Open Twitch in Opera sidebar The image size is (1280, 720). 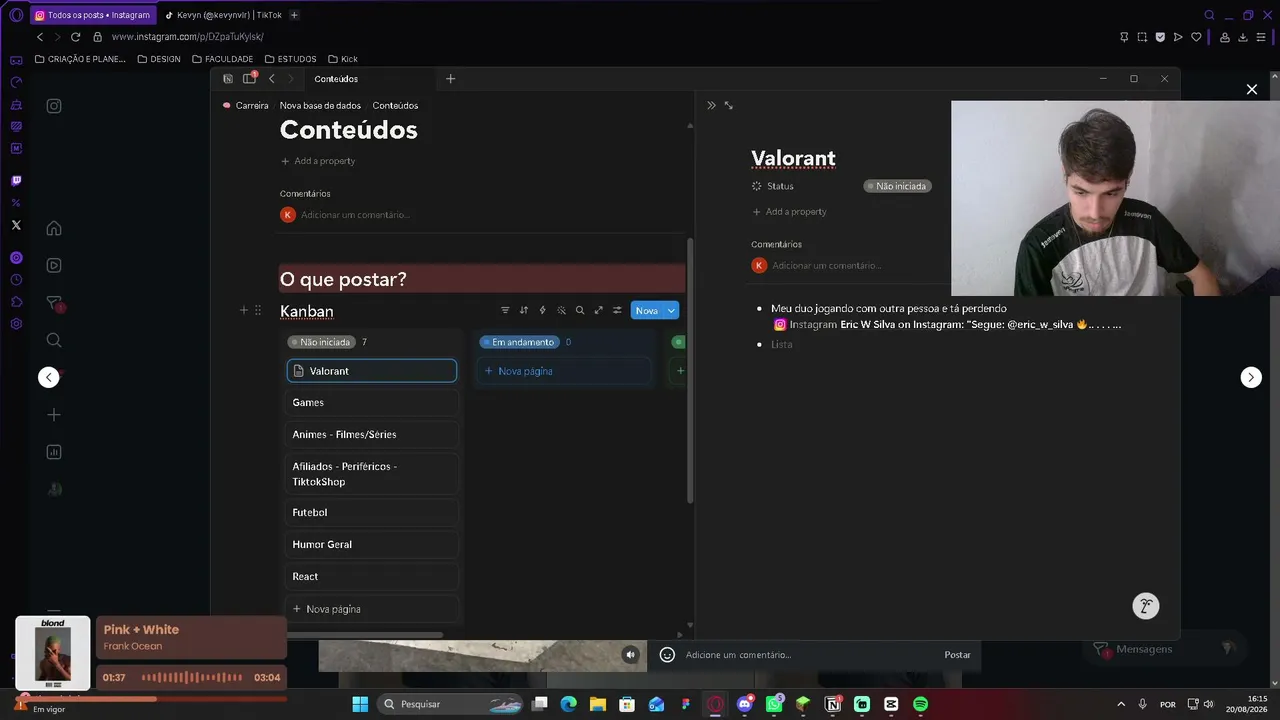(16, 181)
